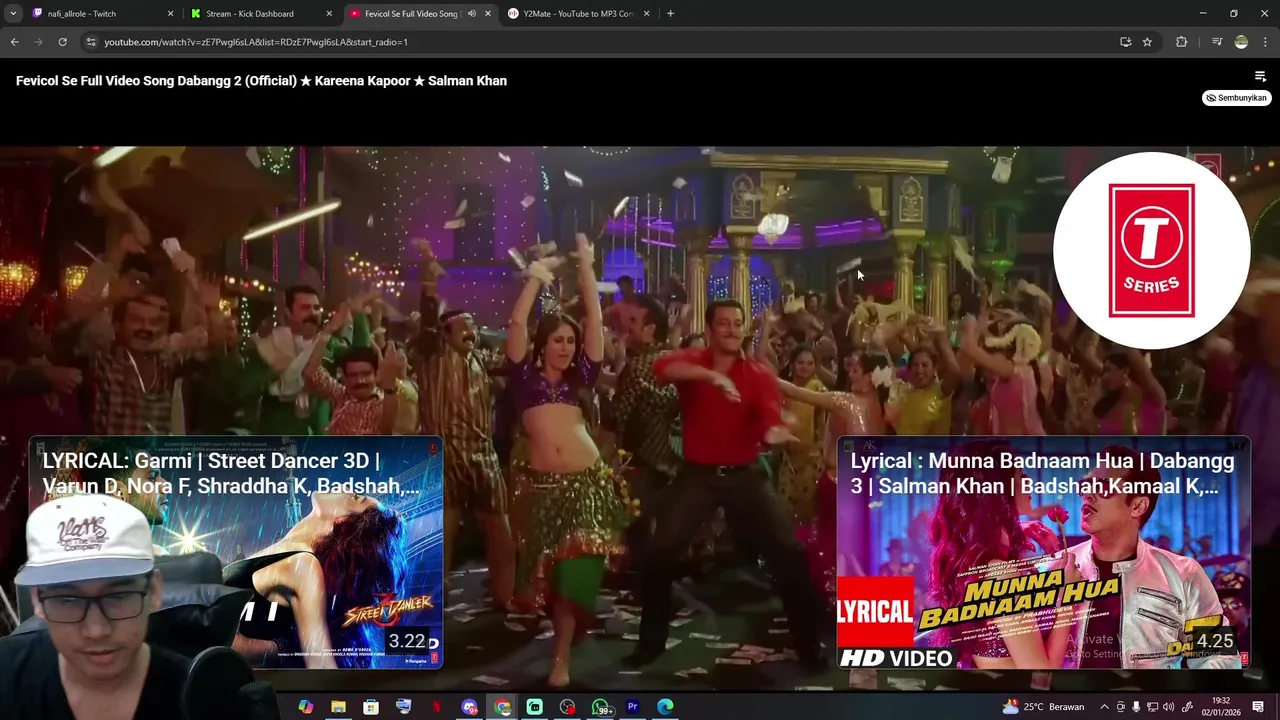Image resolution: width=1280 pixels, height=720 pixels.
Task: Click the Sembunyikan hide button
Action: [1236, 98]
